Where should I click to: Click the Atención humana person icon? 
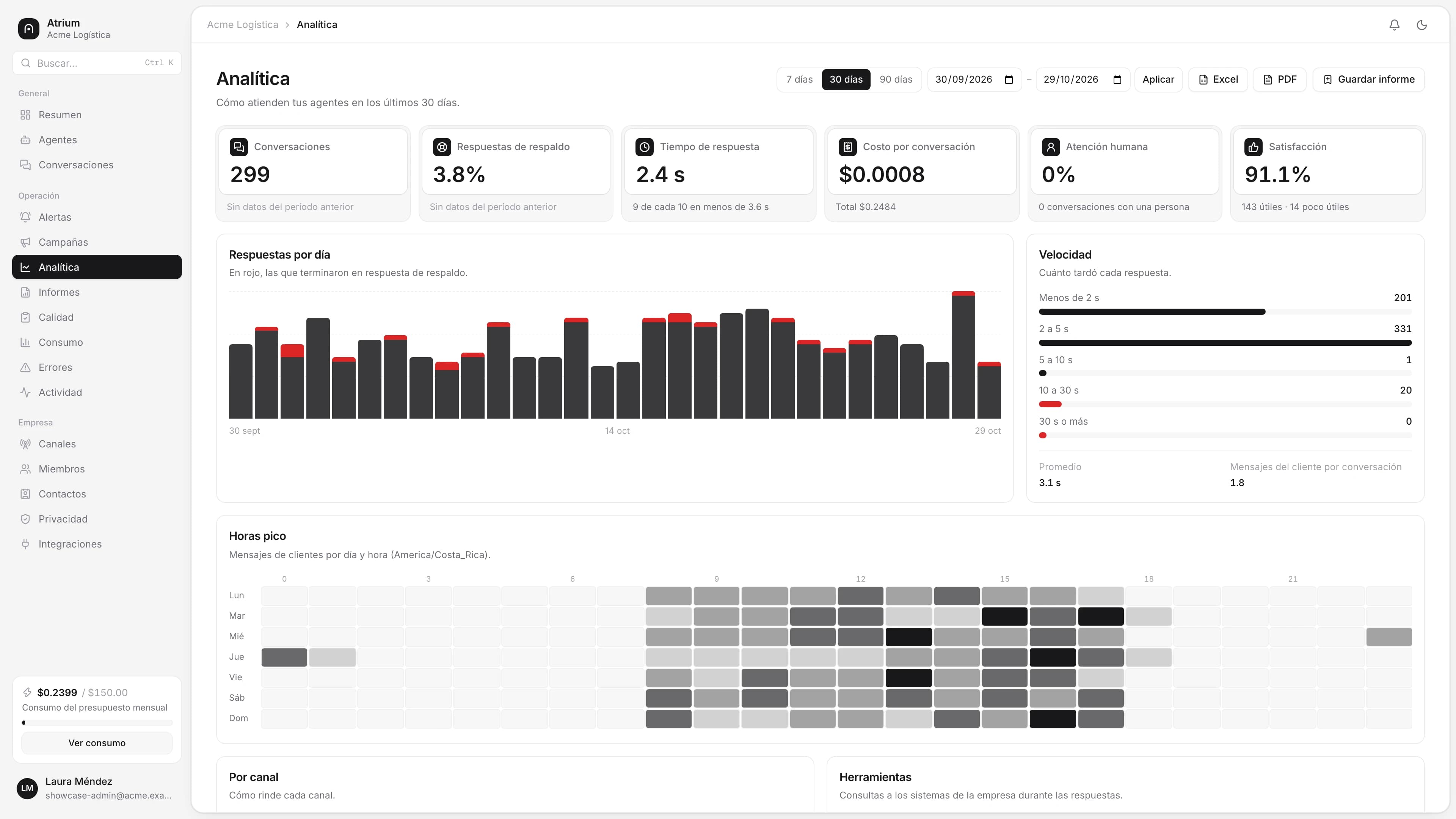coord(1050,147)
